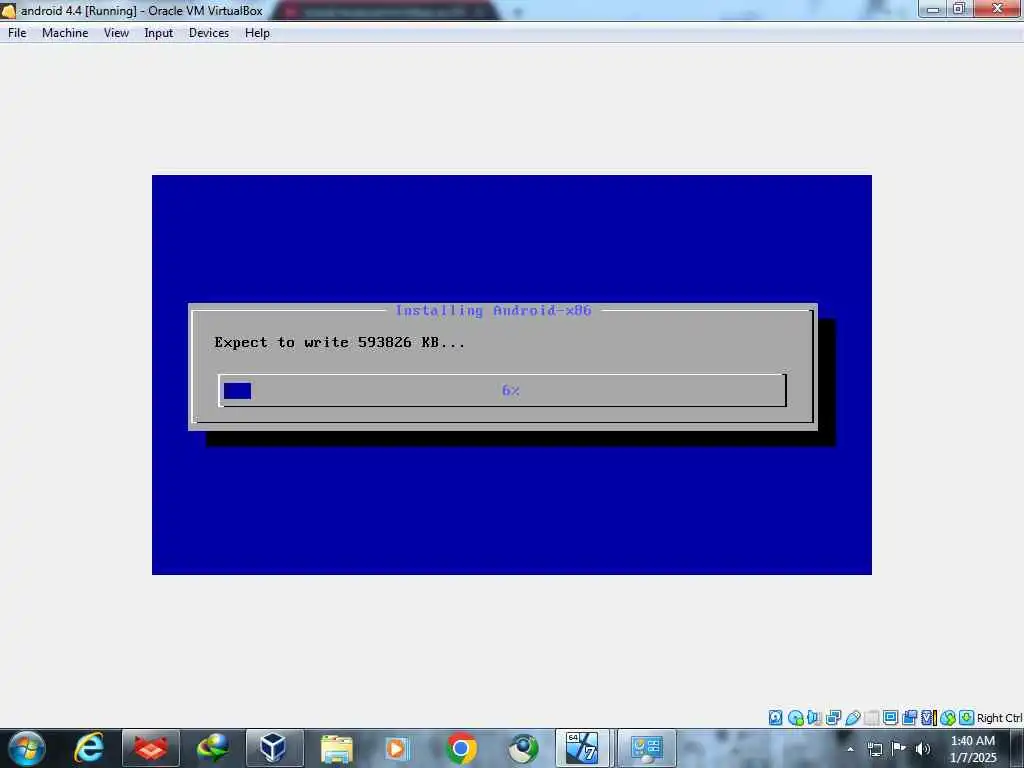The image size is (1024, 768).
Task: Open the network adapters status icon
Action: click(833, 718)
